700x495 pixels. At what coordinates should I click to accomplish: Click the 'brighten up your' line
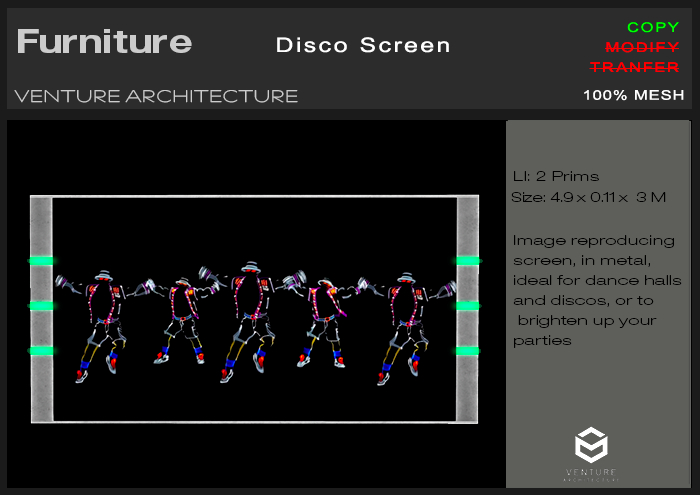coord(587,321)
